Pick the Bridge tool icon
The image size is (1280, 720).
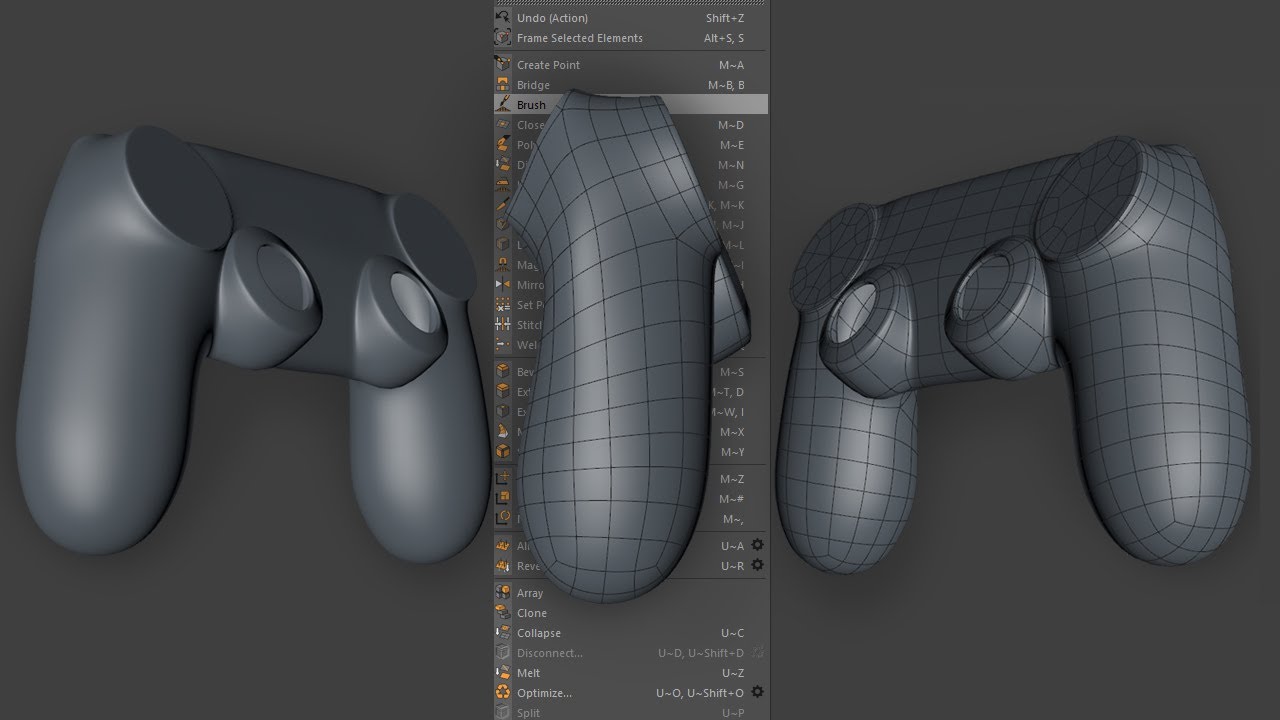click(503, 85)
